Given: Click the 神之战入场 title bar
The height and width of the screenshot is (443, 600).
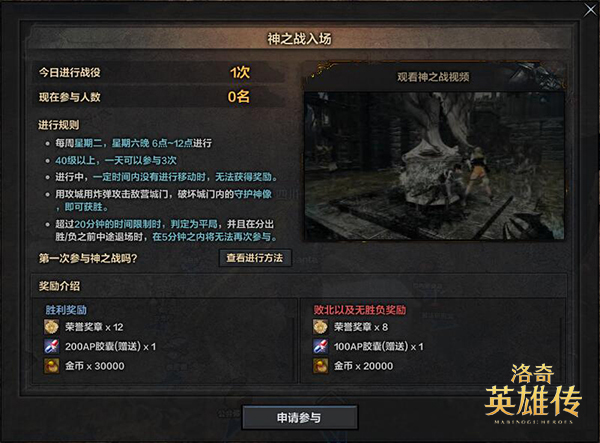Looking at the screenshot, I should tap(299, 39).
